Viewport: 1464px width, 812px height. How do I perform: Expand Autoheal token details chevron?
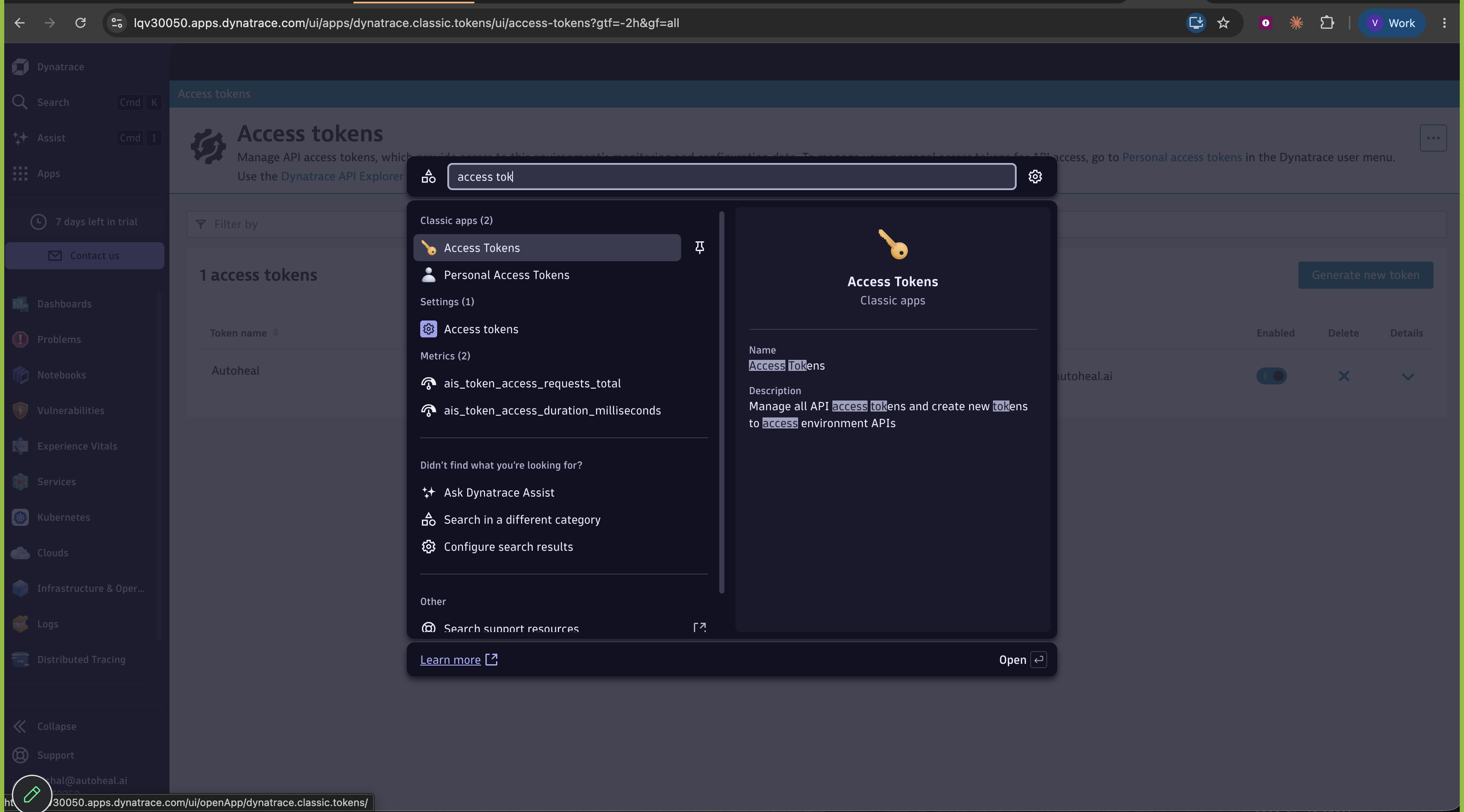click(1408, 376)
